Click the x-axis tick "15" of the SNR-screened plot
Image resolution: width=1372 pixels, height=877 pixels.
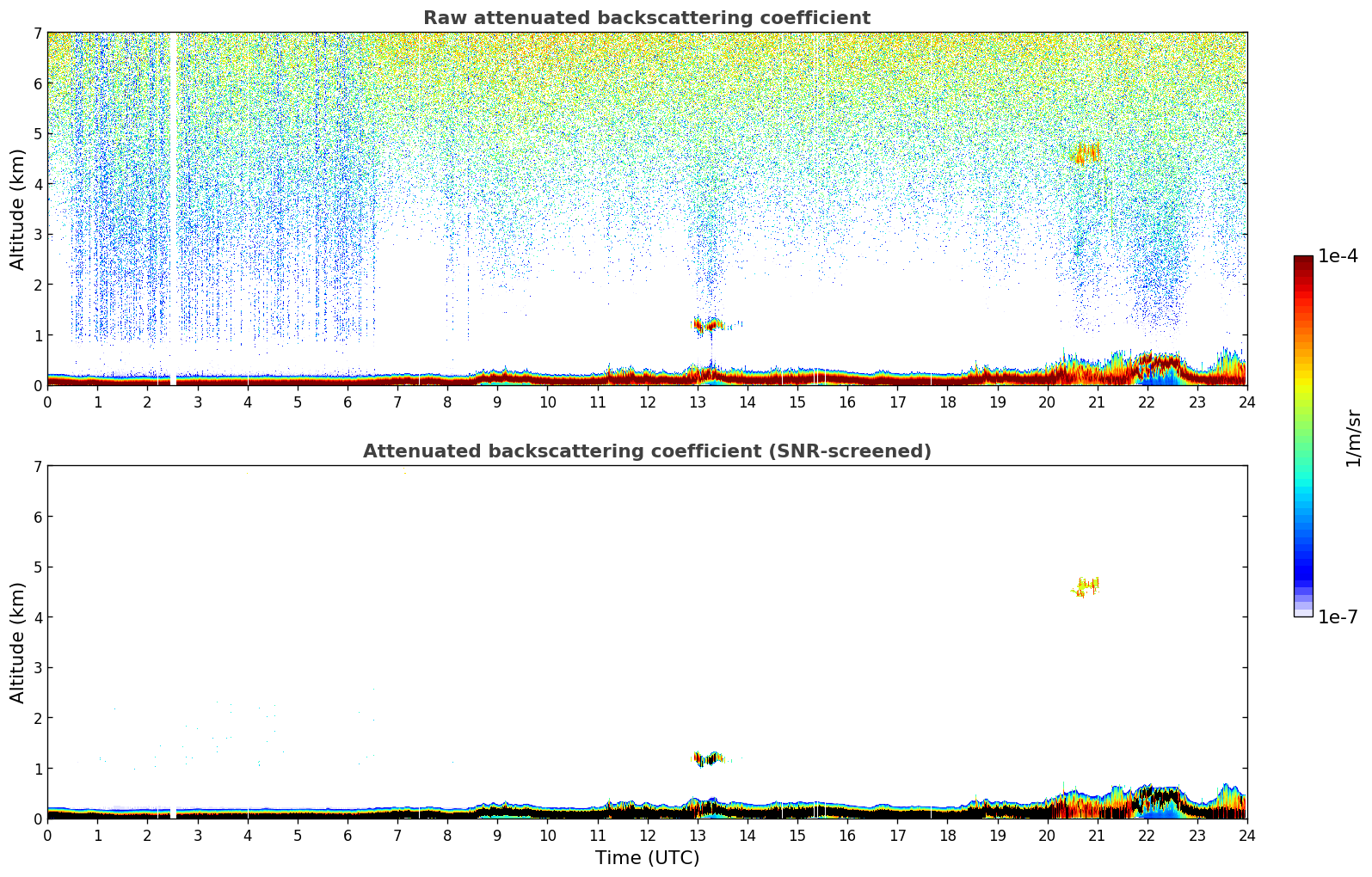coord(797,836)
